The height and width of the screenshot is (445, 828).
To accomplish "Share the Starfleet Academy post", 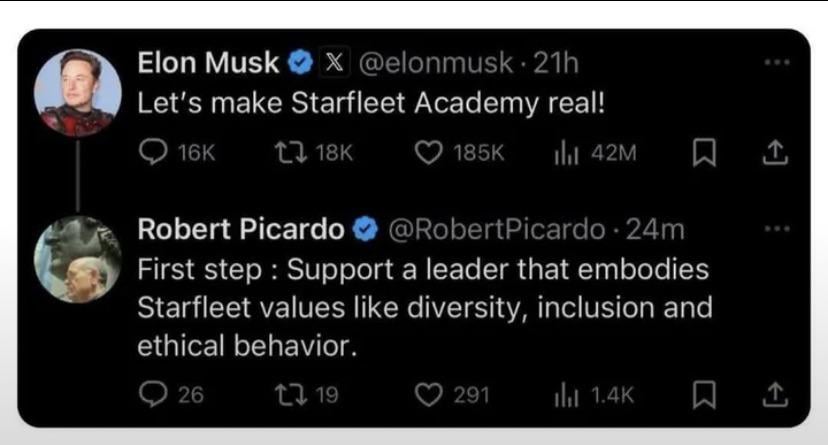I will click(774, 152).
